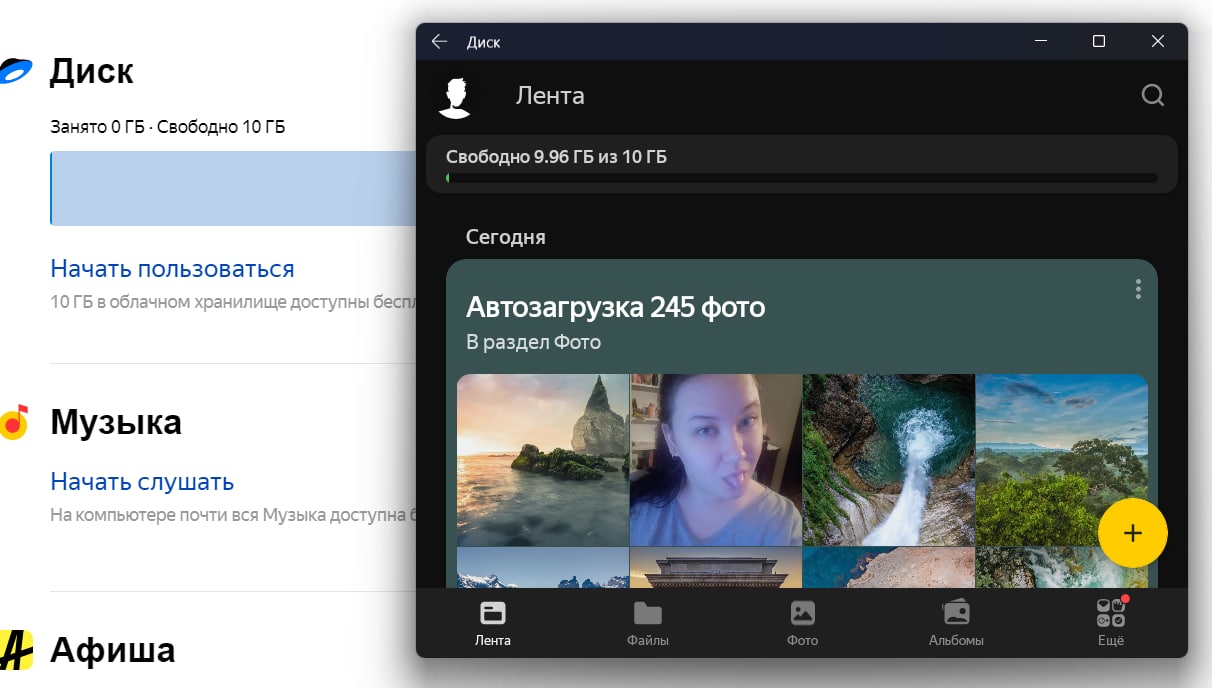Open the profile avatar in Диск app

[456, 96]
